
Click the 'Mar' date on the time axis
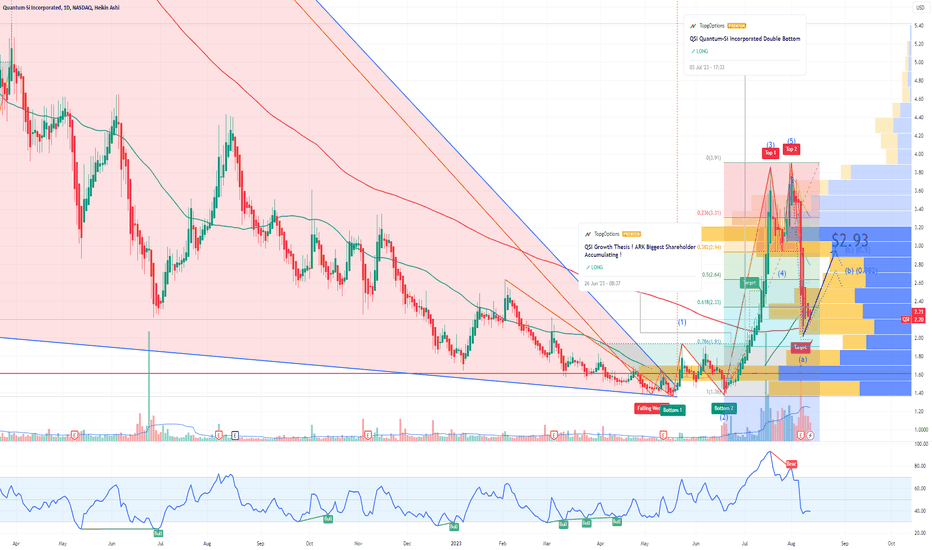(547, 543)
